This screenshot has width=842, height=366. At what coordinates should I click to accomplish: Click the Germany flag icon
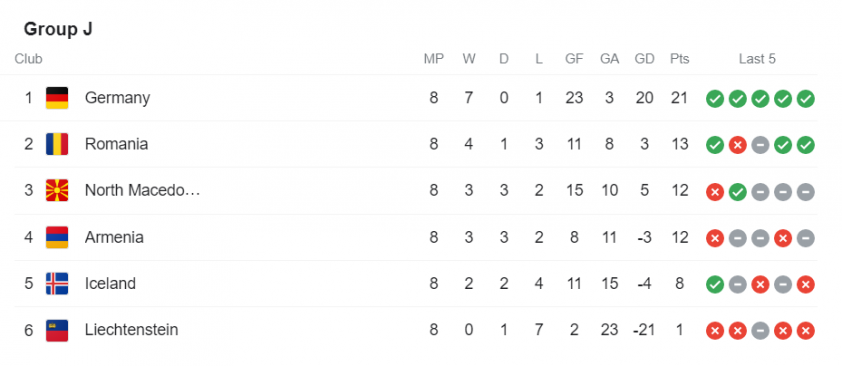57,98
